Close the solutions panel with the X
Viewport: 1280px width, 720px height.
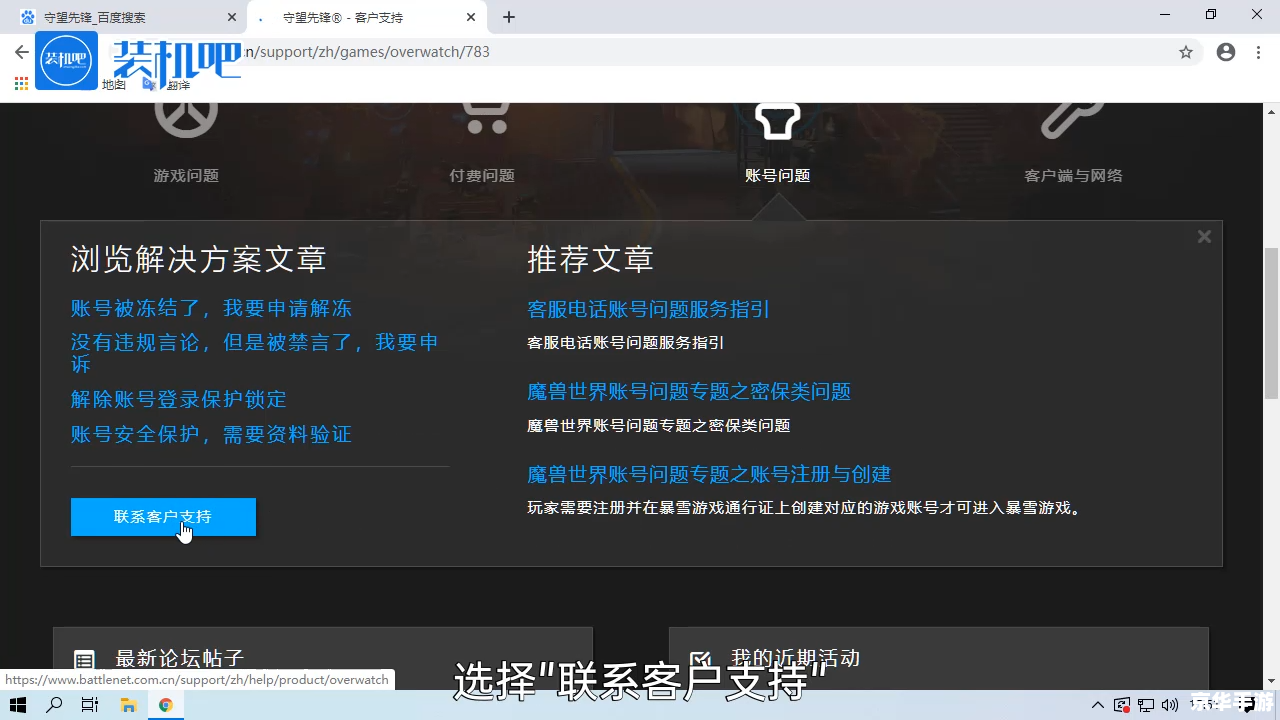pos(1204,237)
